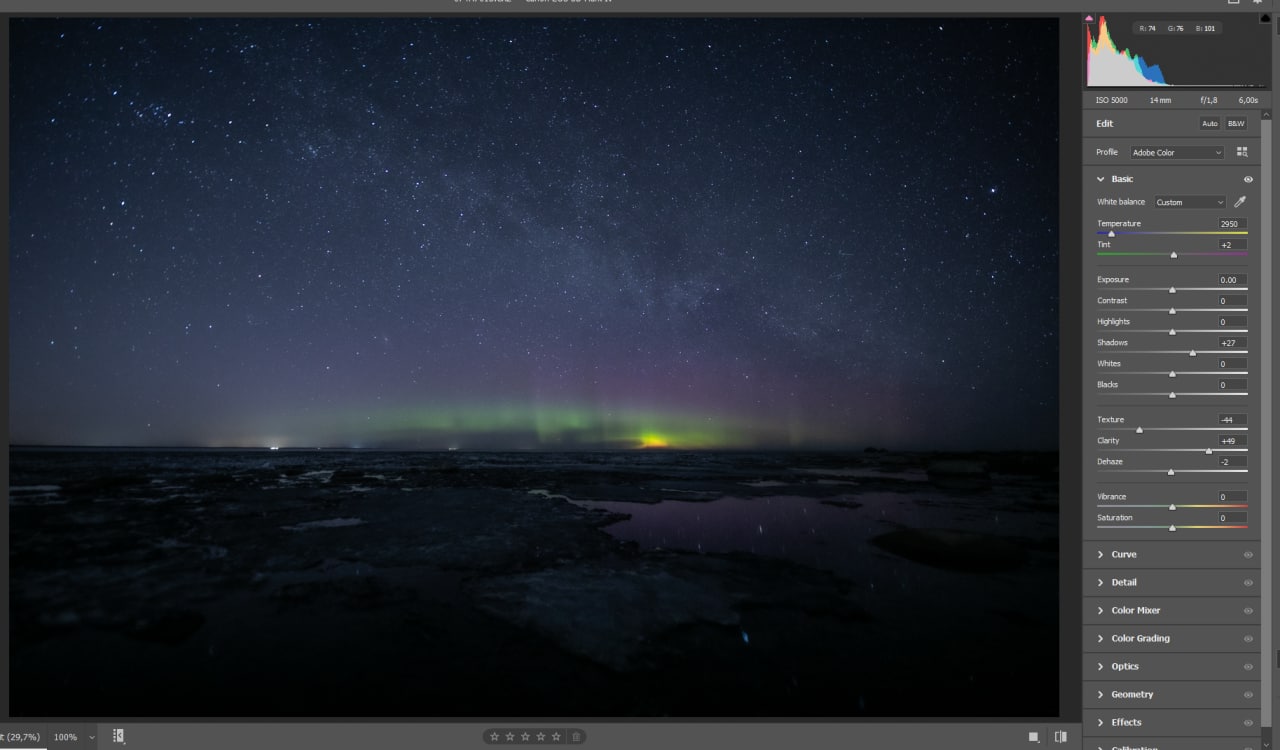The height and width of the screenshot is (750, 1280).
Task: Toggle Geometry panel visibility eye
Action: tap(1248, 694)
